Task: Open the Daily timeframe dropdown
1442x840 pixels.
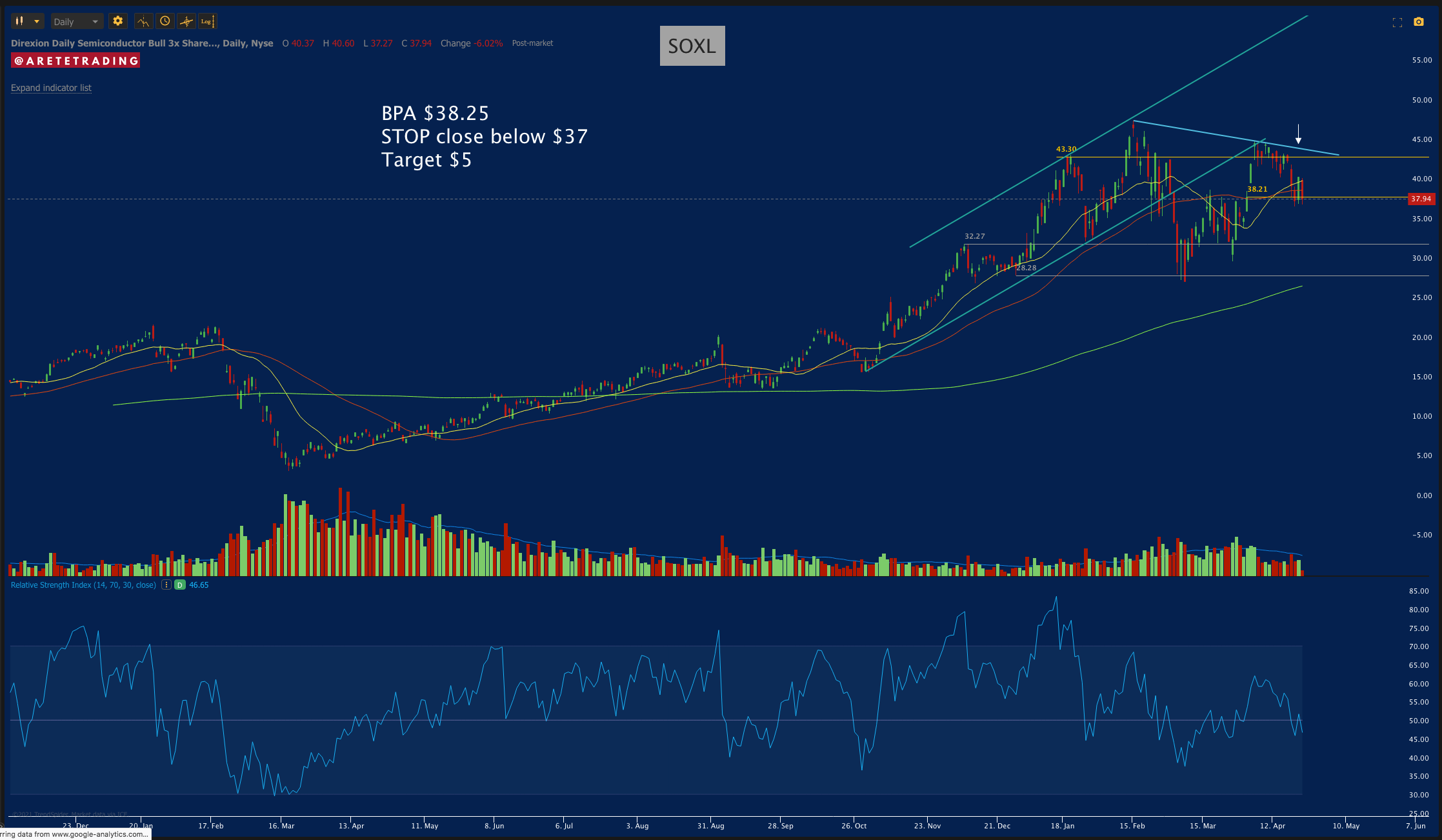Action: (x=76, y=21)
